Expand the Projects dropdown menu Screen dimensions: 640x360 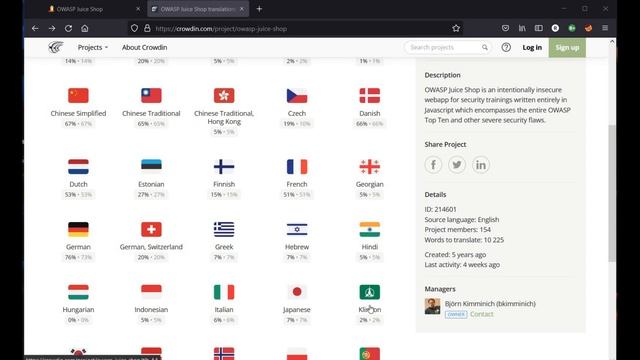(93, 47)
